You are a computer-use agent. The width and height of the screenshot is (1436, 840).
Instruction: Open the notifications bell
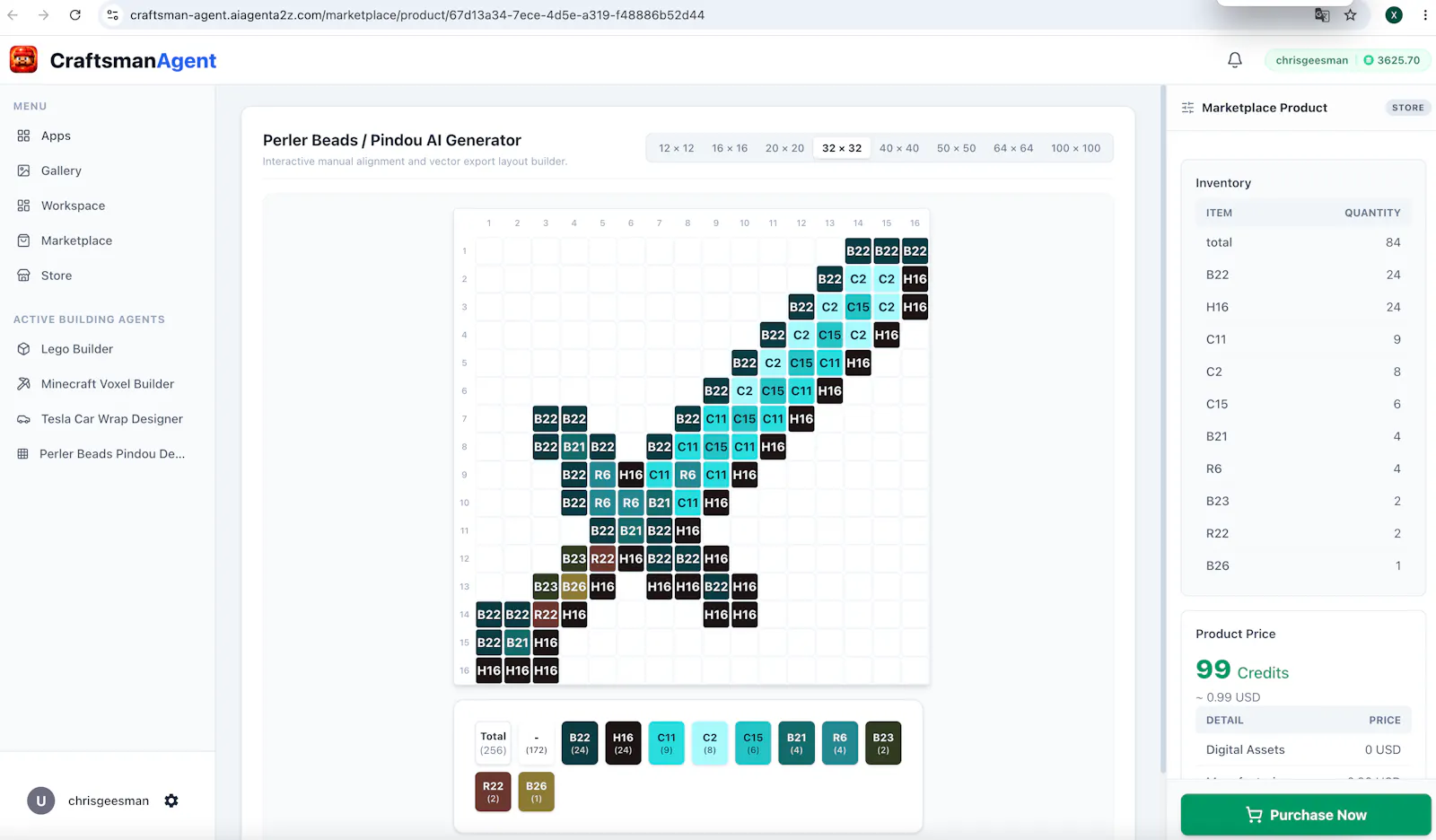(x=1235, y=60)
